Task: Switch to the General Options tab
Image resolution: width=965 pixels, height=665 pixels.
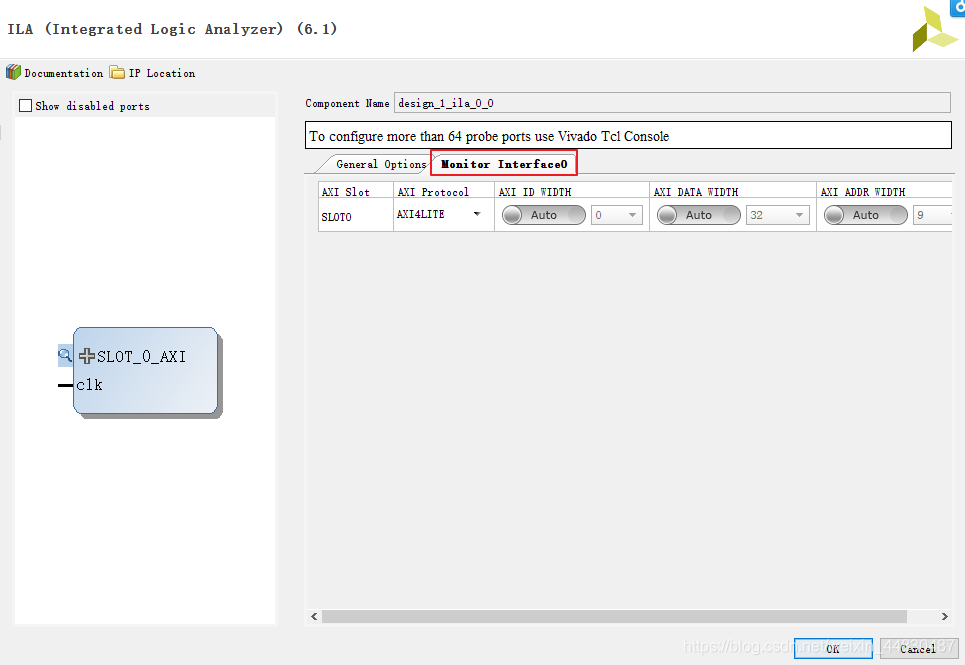Action: point(381,164)
